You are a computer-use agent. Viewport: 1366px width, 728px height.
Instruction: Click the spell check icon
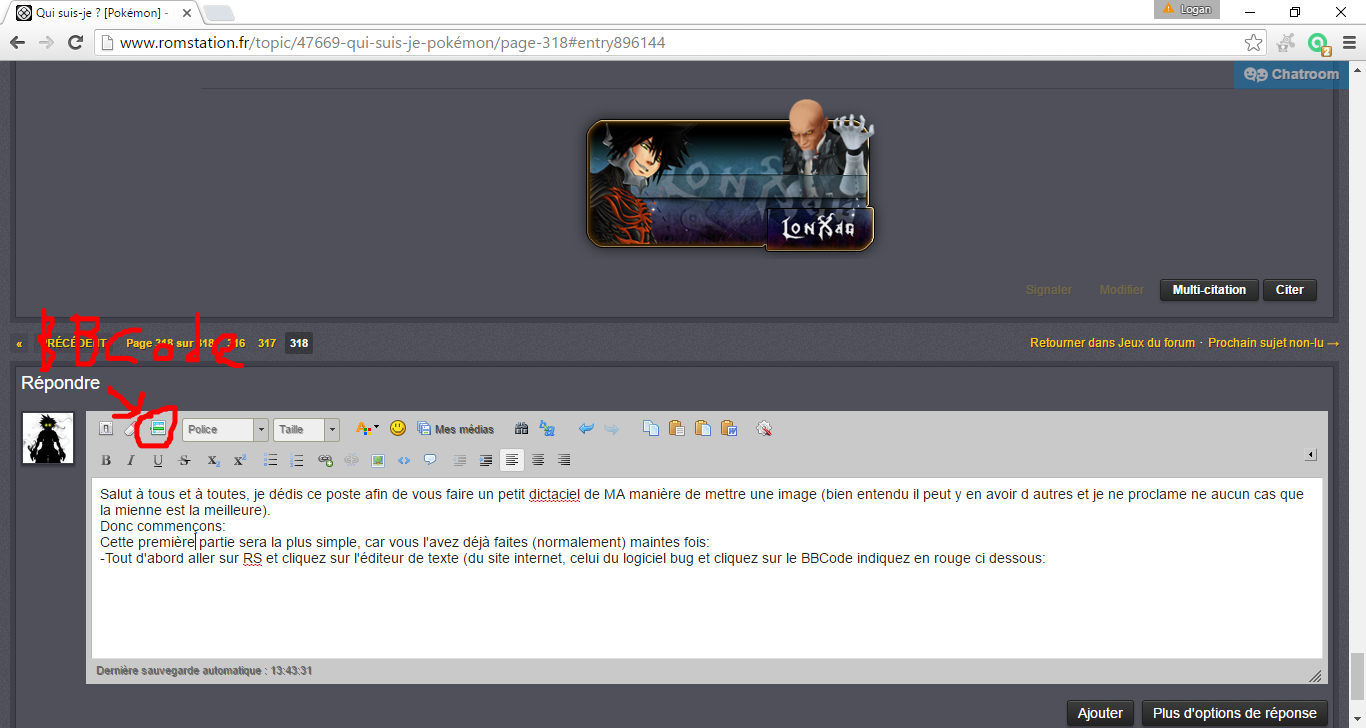click(x=765, y=429)
